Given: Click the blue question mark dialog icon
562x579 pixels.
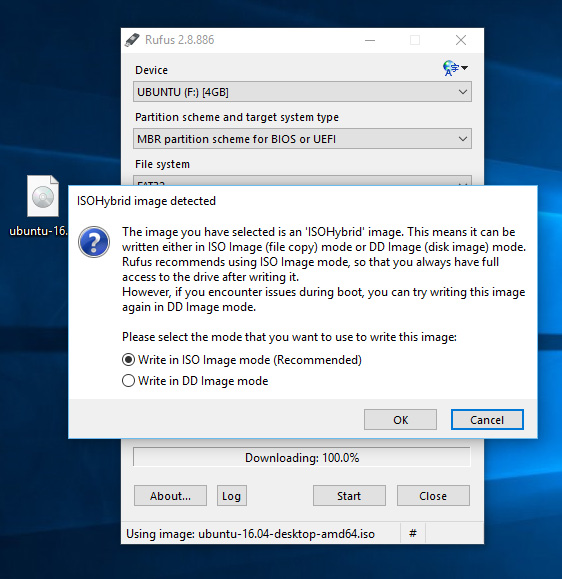Looking at the screenshot, I should (x=94, y=242).
